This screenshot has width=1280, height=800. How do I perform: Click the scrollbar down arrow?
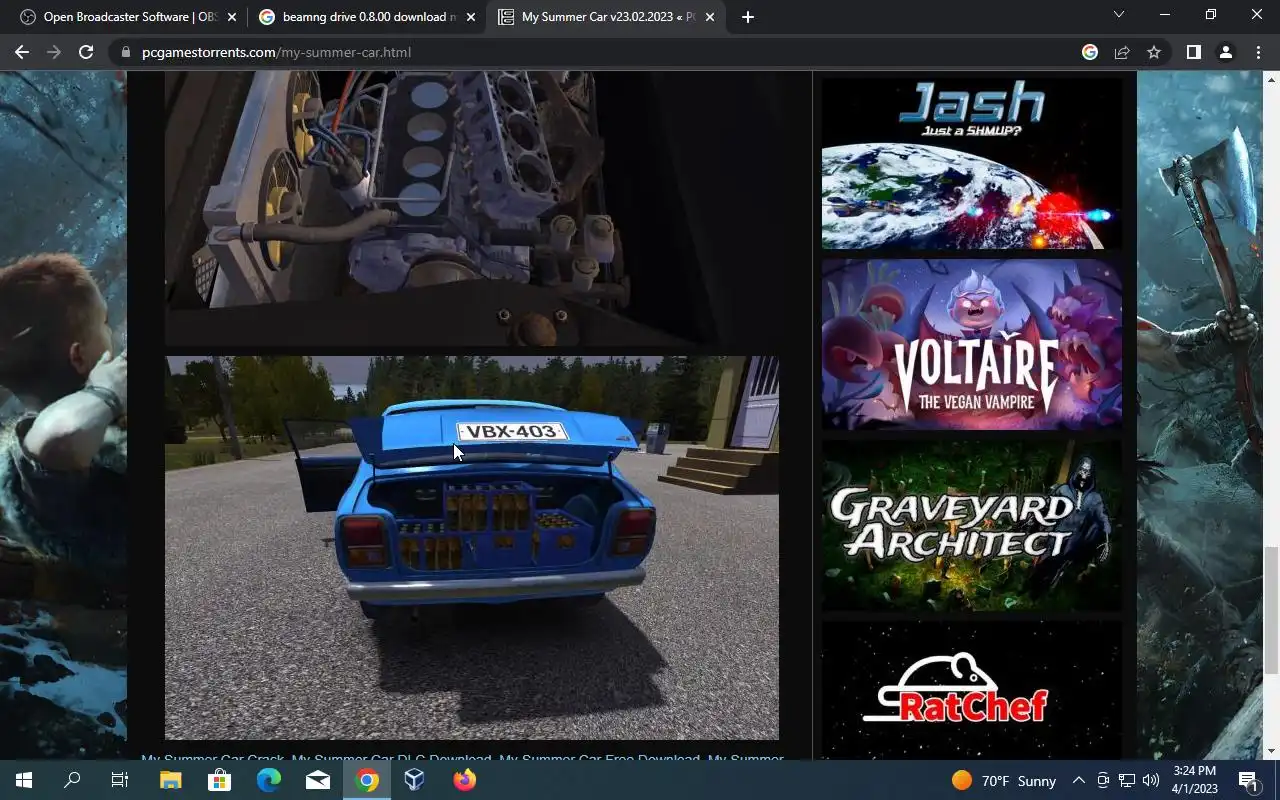[x=1271, y=751]
